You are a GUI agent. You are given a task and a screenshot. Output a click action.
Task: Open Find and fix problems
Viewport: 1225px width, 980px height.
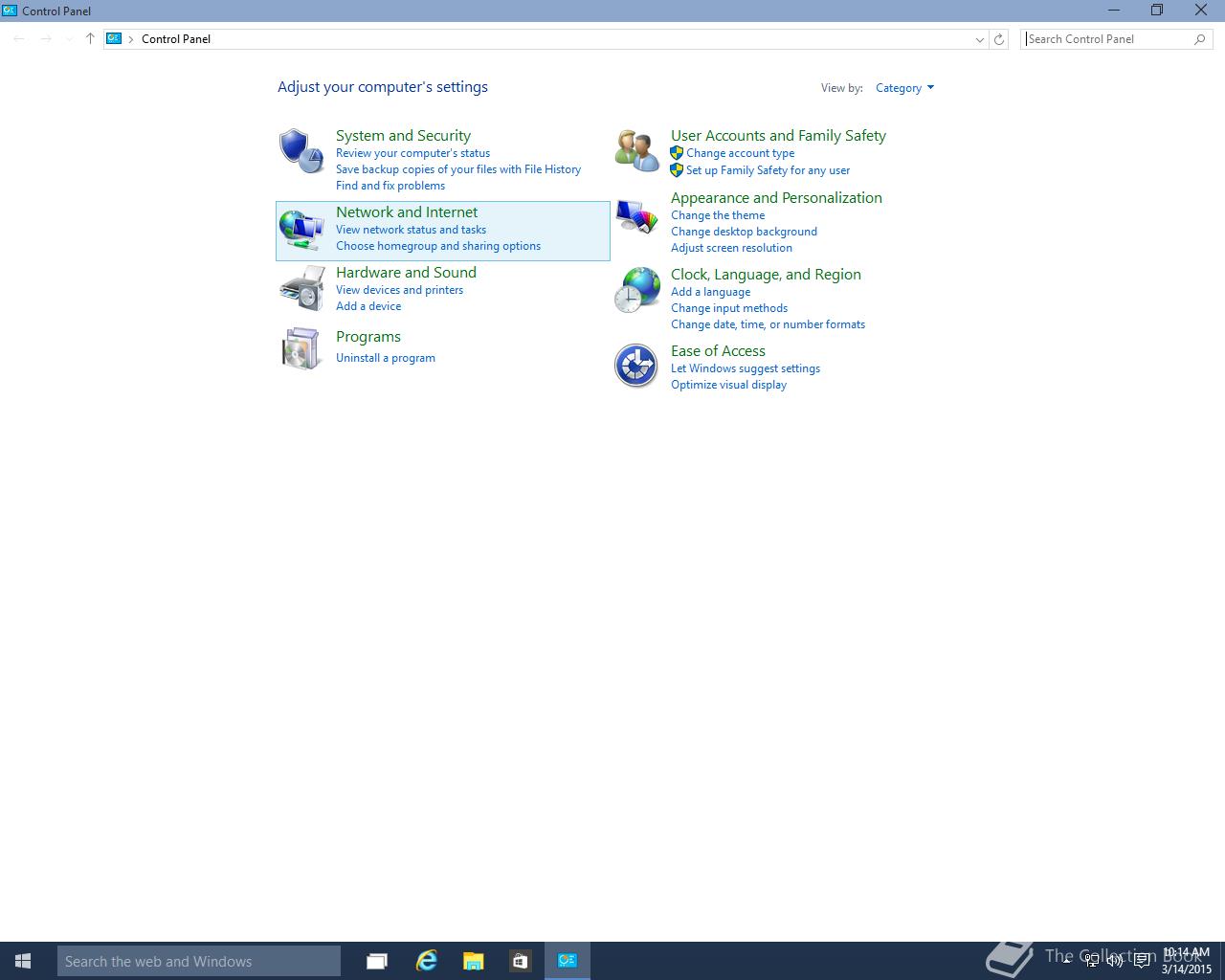tap(390, 186)
